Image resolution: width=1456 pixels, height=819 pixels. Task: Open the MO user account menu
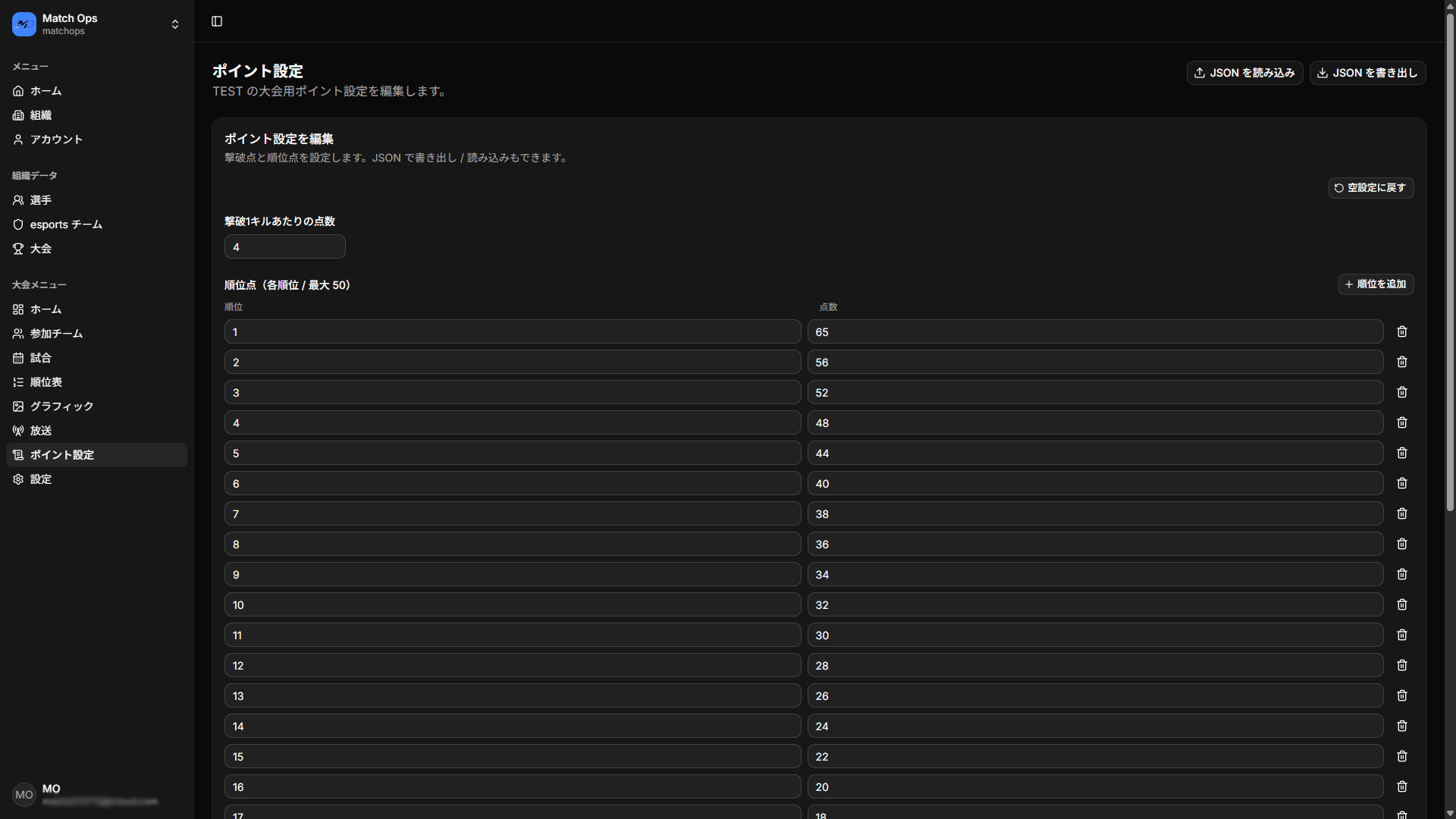click(96, 795)
